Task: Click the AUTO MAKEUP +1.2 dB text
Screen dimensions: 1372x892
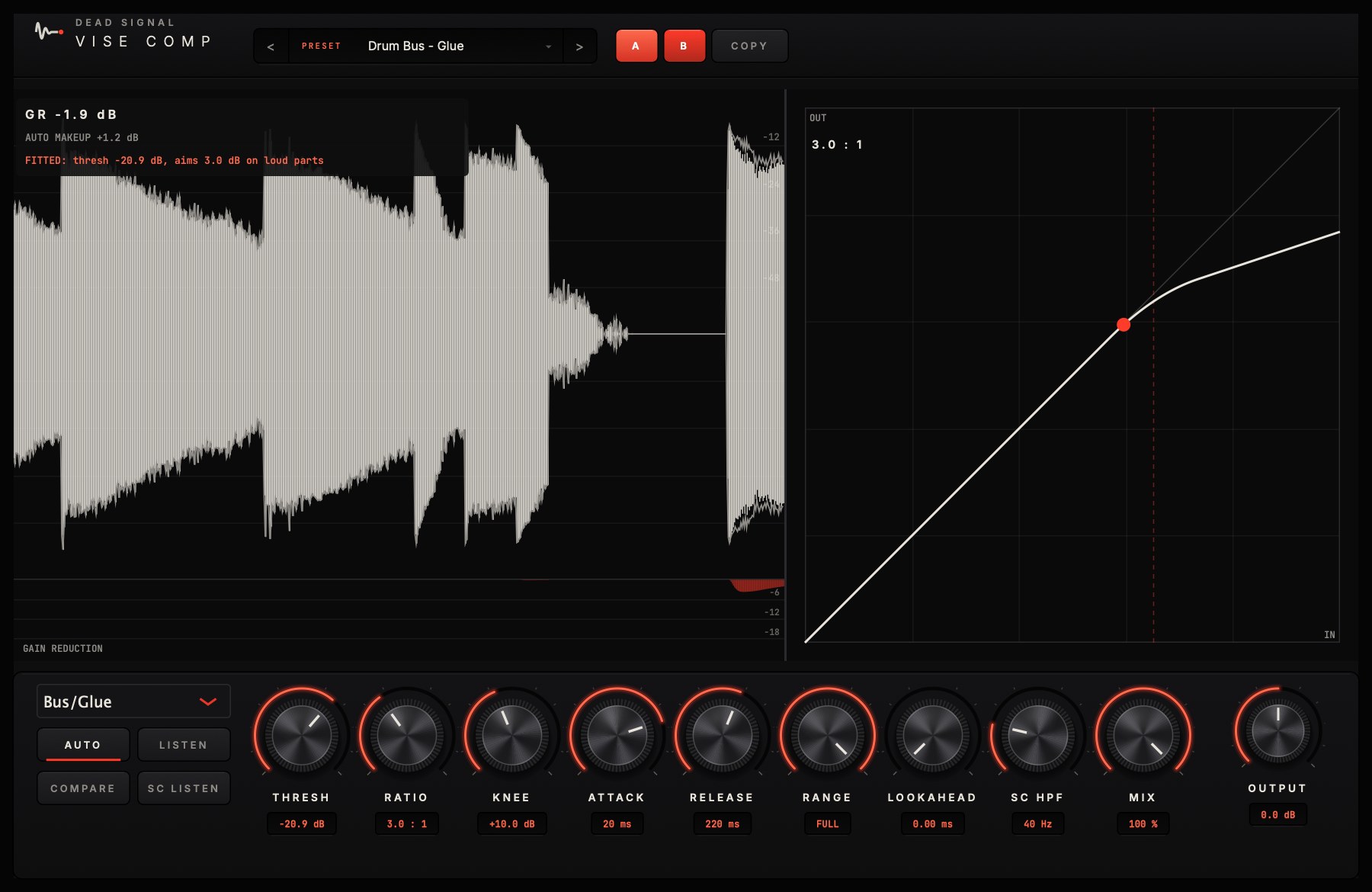Action: coord(82,138)
